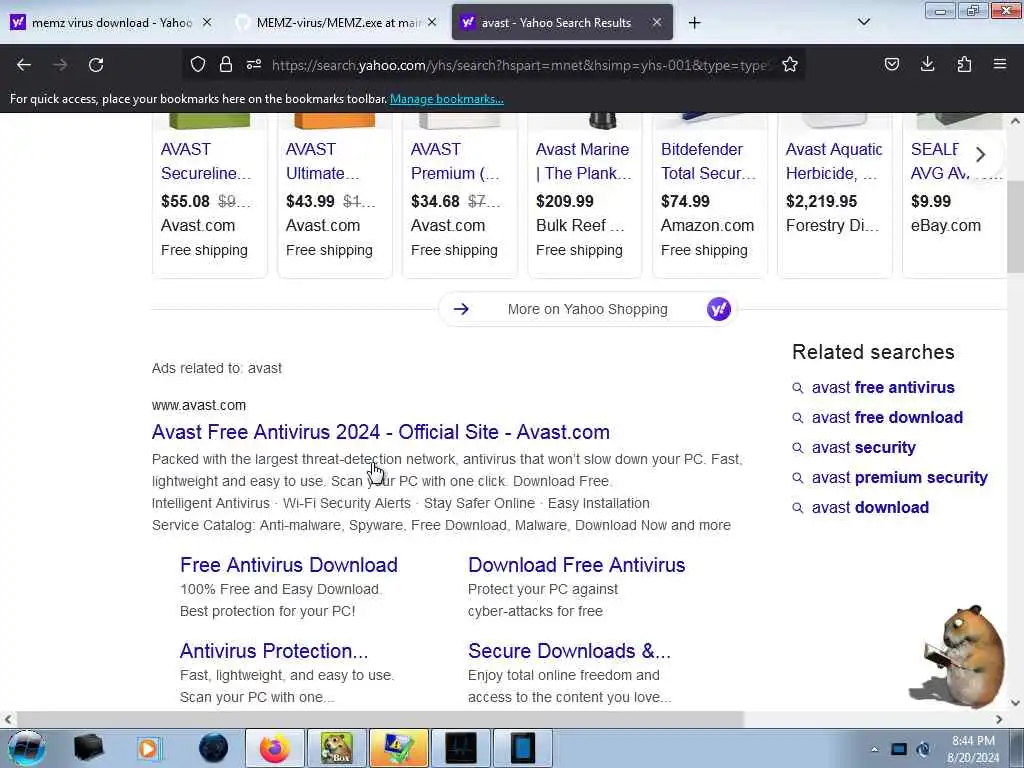1024x768 pixels.
Task: Open Manage bookmarks link
Action: click(447, 99)
